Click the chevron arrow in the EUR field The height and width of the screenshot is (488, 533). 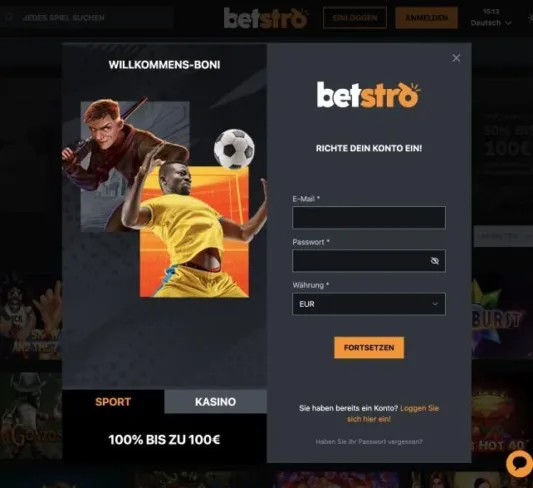pyautogui.click(x=435, y=304)
